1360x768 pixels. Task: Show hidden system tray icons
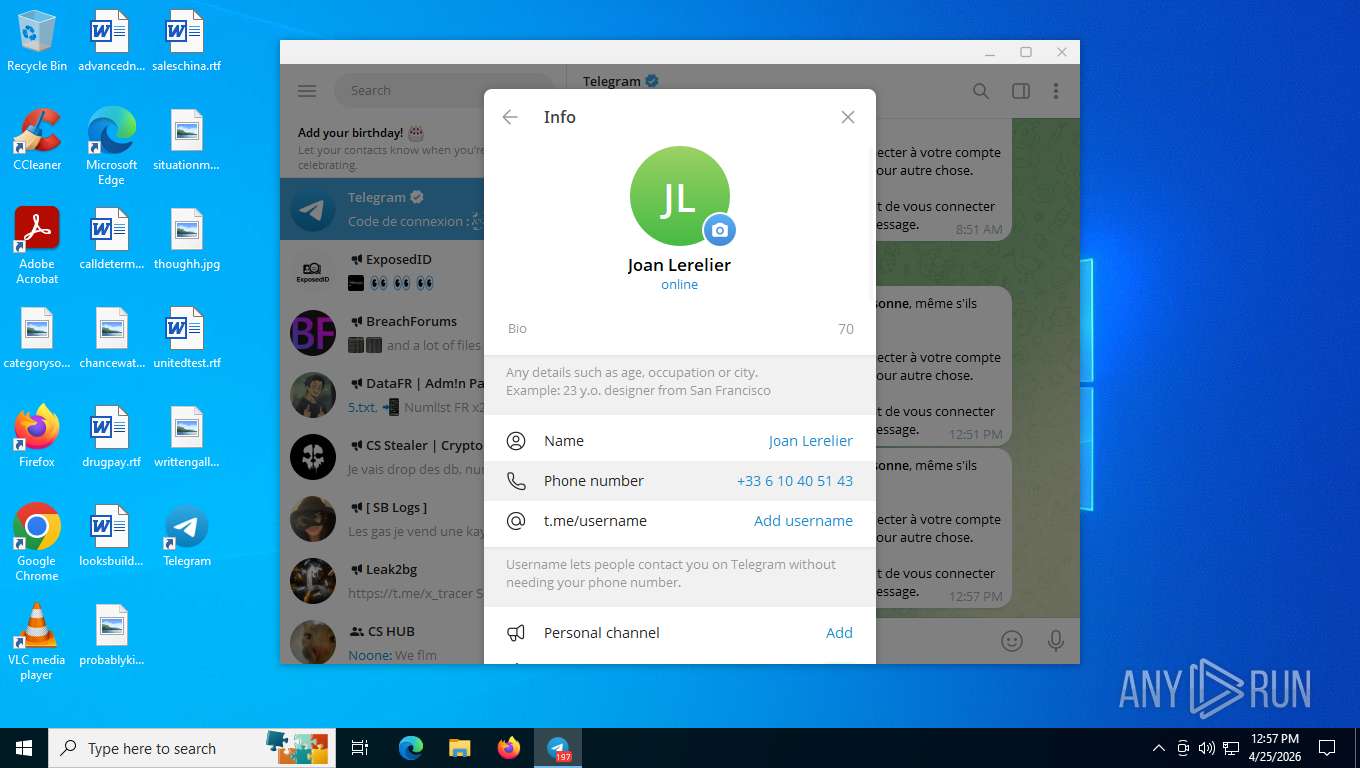tap(1159, 748)
